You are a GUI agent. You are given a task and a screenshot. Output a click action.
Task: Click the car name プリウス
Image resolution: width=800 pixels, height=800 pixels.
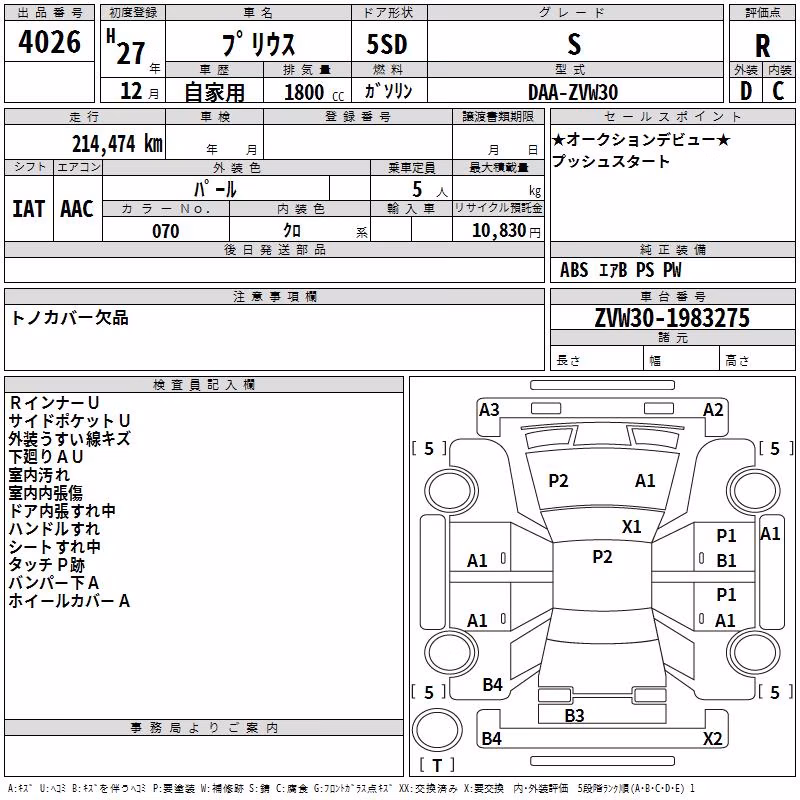pos(258,44)
